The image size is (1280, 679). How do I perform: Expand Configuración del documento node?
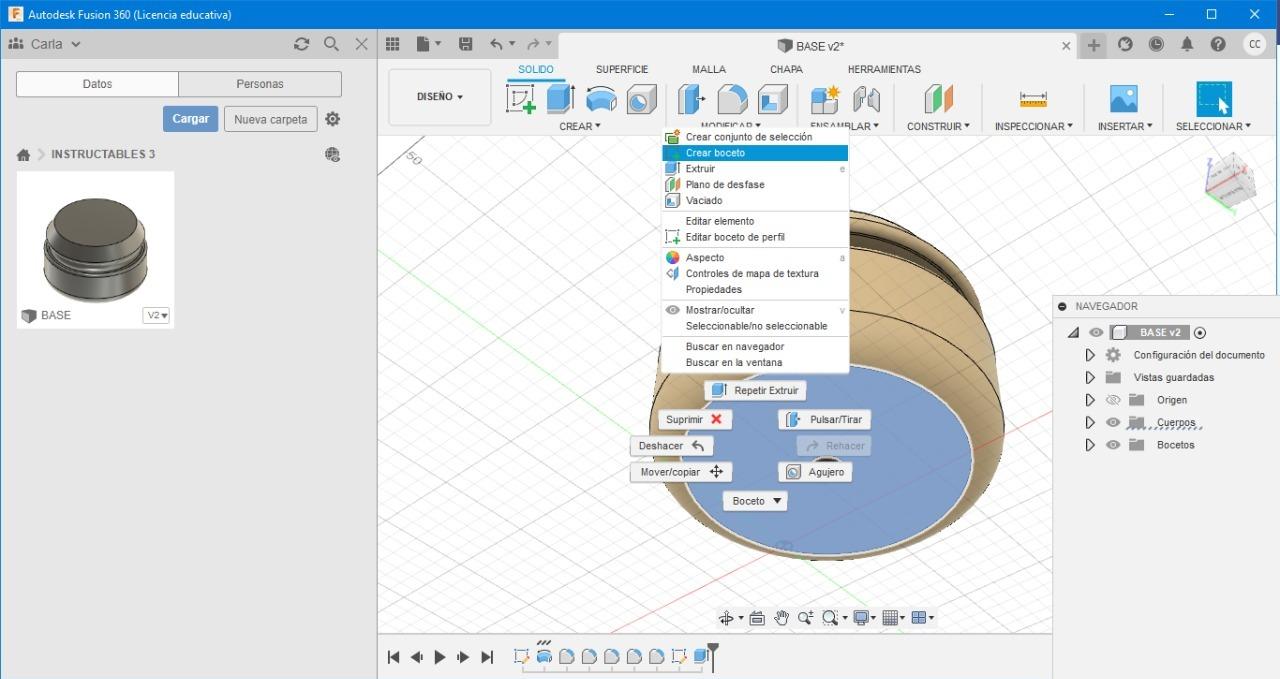click(1090, 355)
